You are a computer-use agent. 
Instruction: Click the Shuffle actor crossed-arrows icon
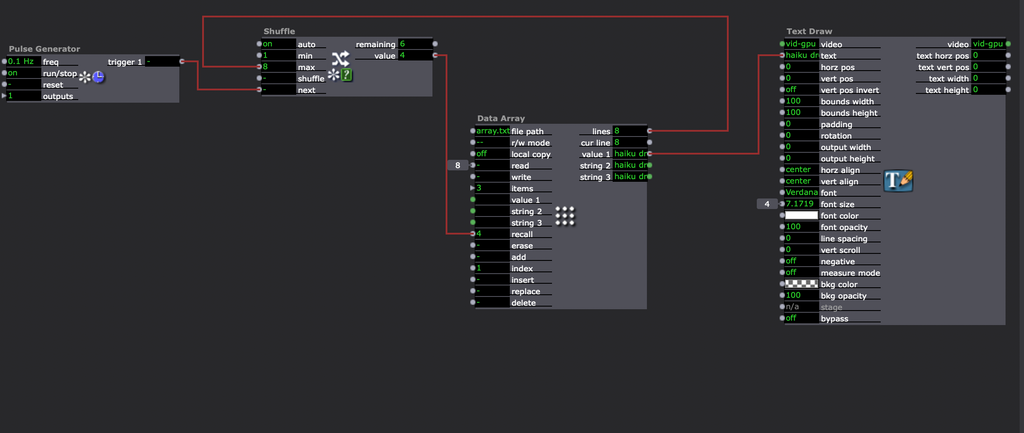click(x=340, y=57)
